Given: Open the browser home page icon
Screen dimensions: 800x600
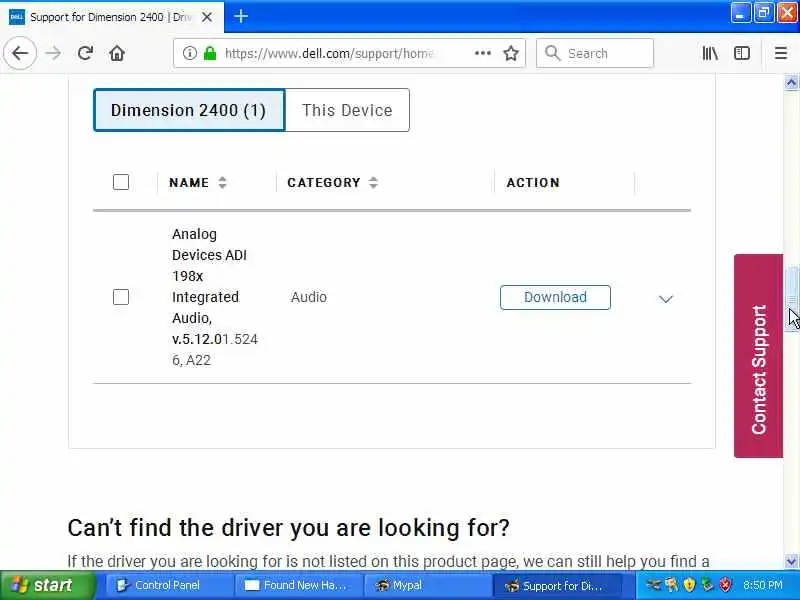Looking at the screenshot, I should (117, 53).
